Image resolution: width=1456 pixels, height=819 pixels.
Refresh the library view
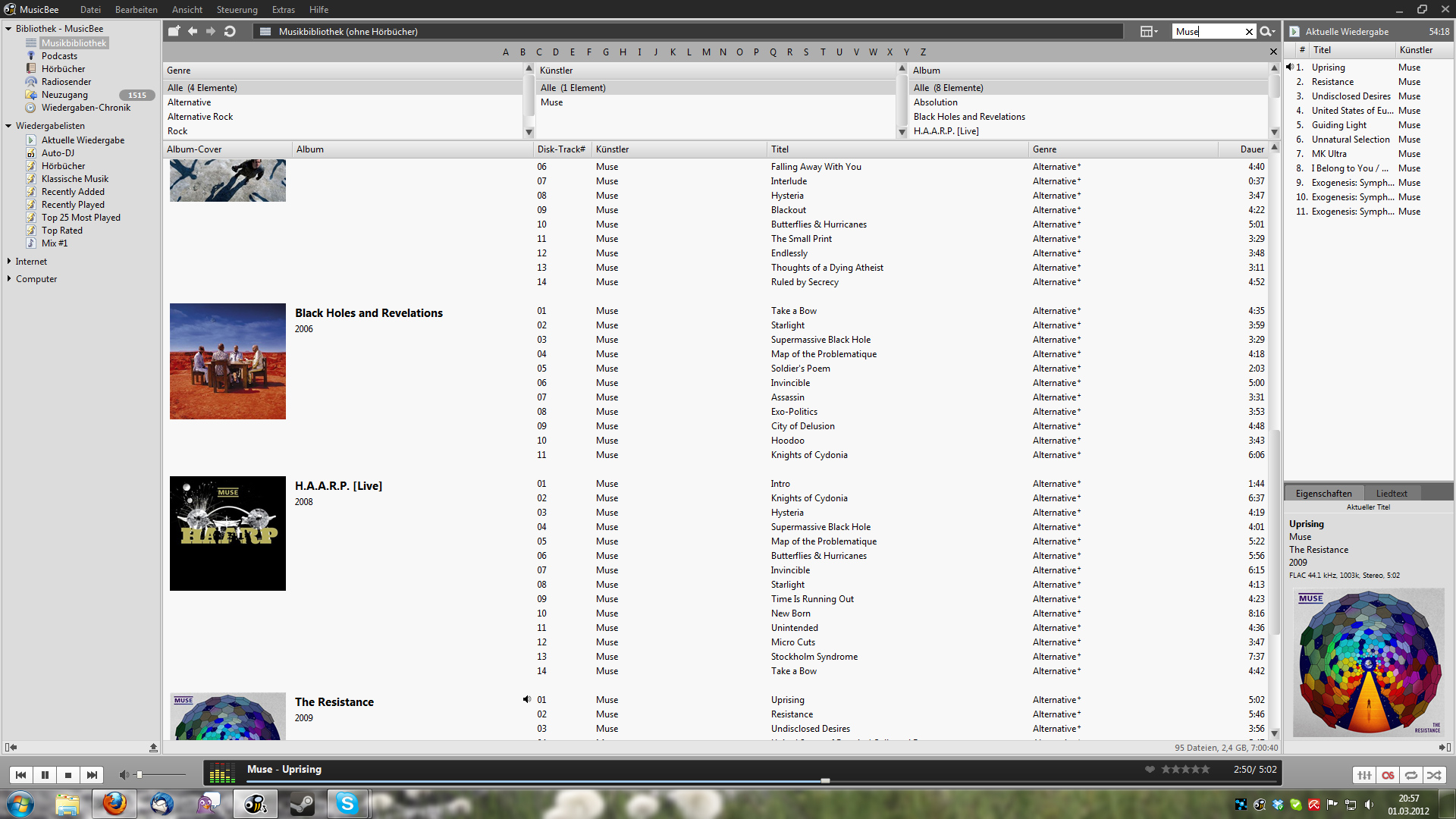230,31
